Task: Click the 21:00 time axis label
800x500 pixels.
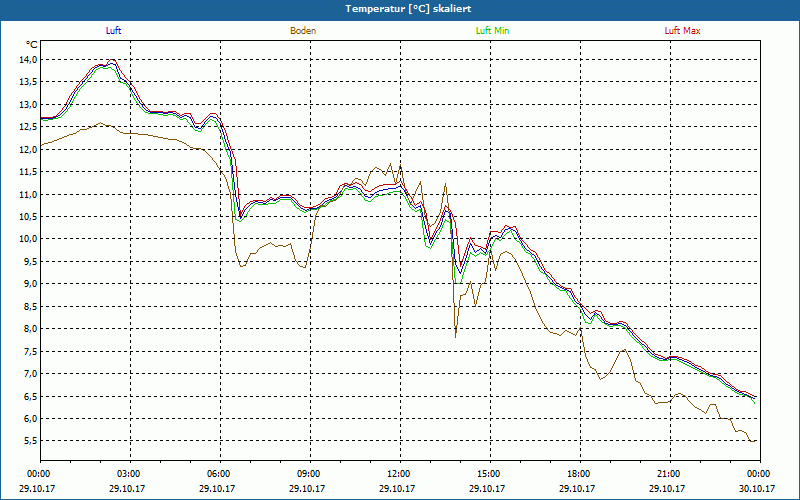Action: pyautogui.click(x=670, y=474)
